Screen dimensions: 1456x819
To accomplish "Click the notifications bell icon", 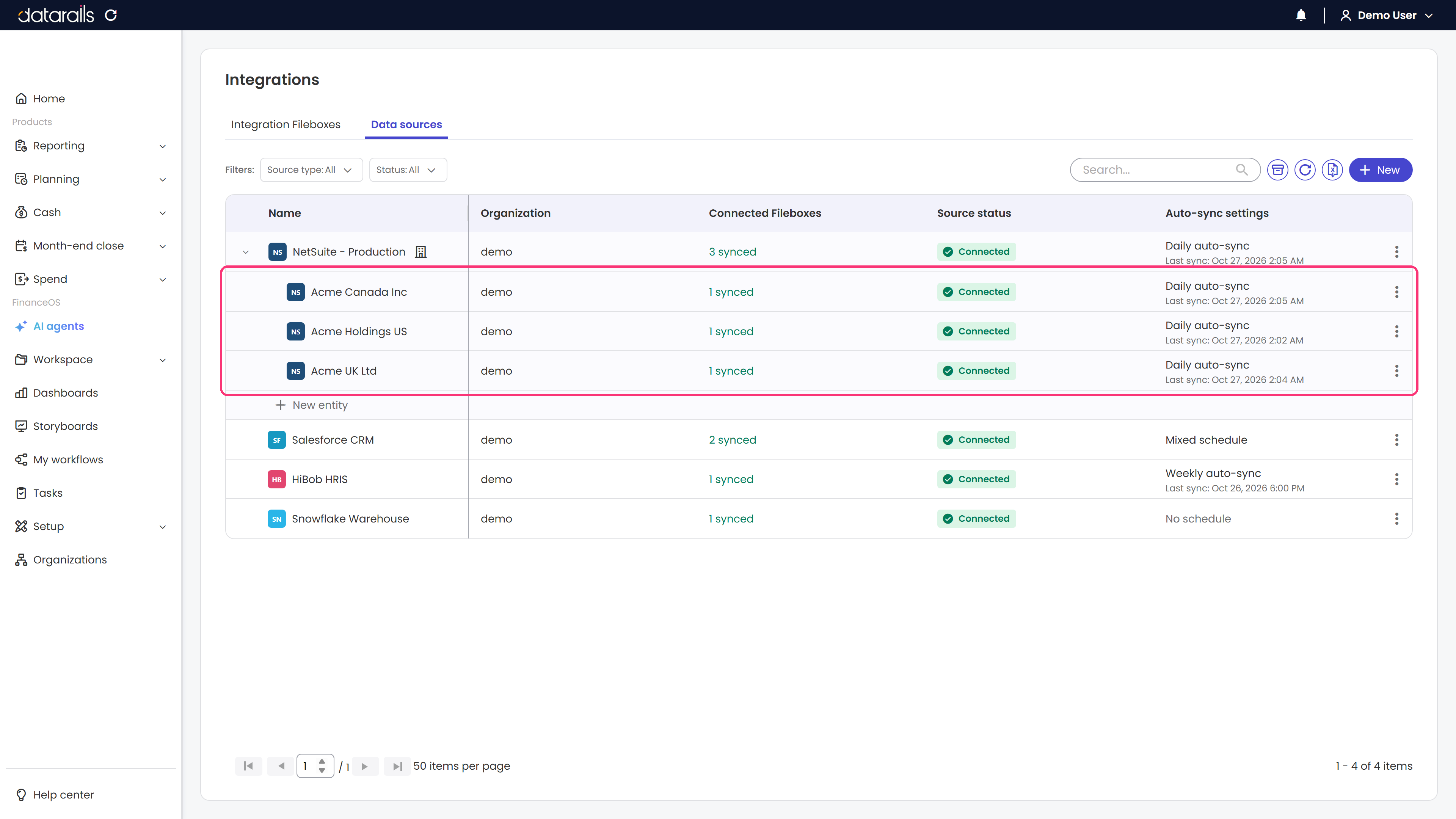I will [1301, 15].
